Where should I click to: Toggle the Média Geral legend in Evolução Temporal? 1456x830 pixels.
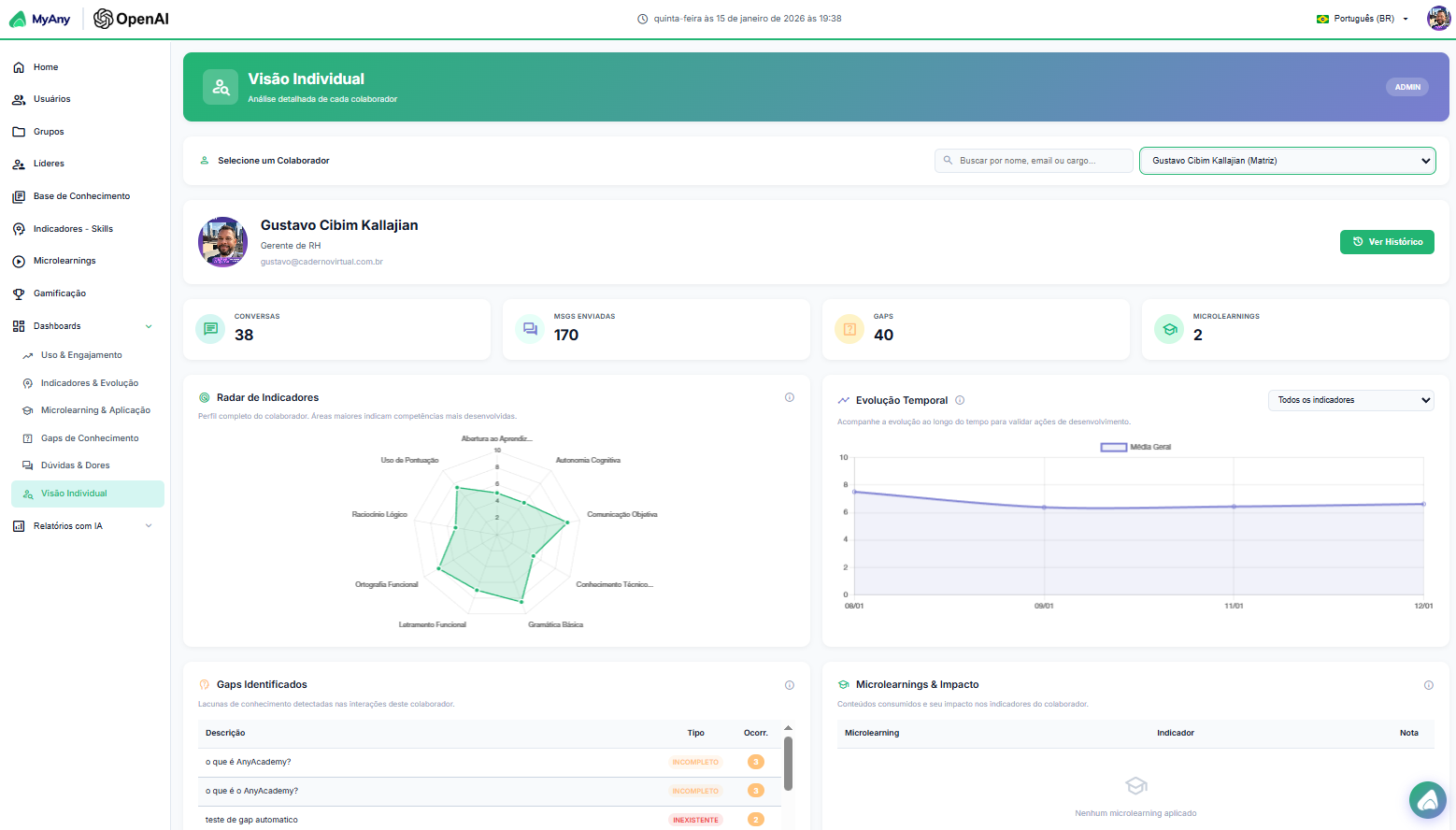pos(1132,447)
